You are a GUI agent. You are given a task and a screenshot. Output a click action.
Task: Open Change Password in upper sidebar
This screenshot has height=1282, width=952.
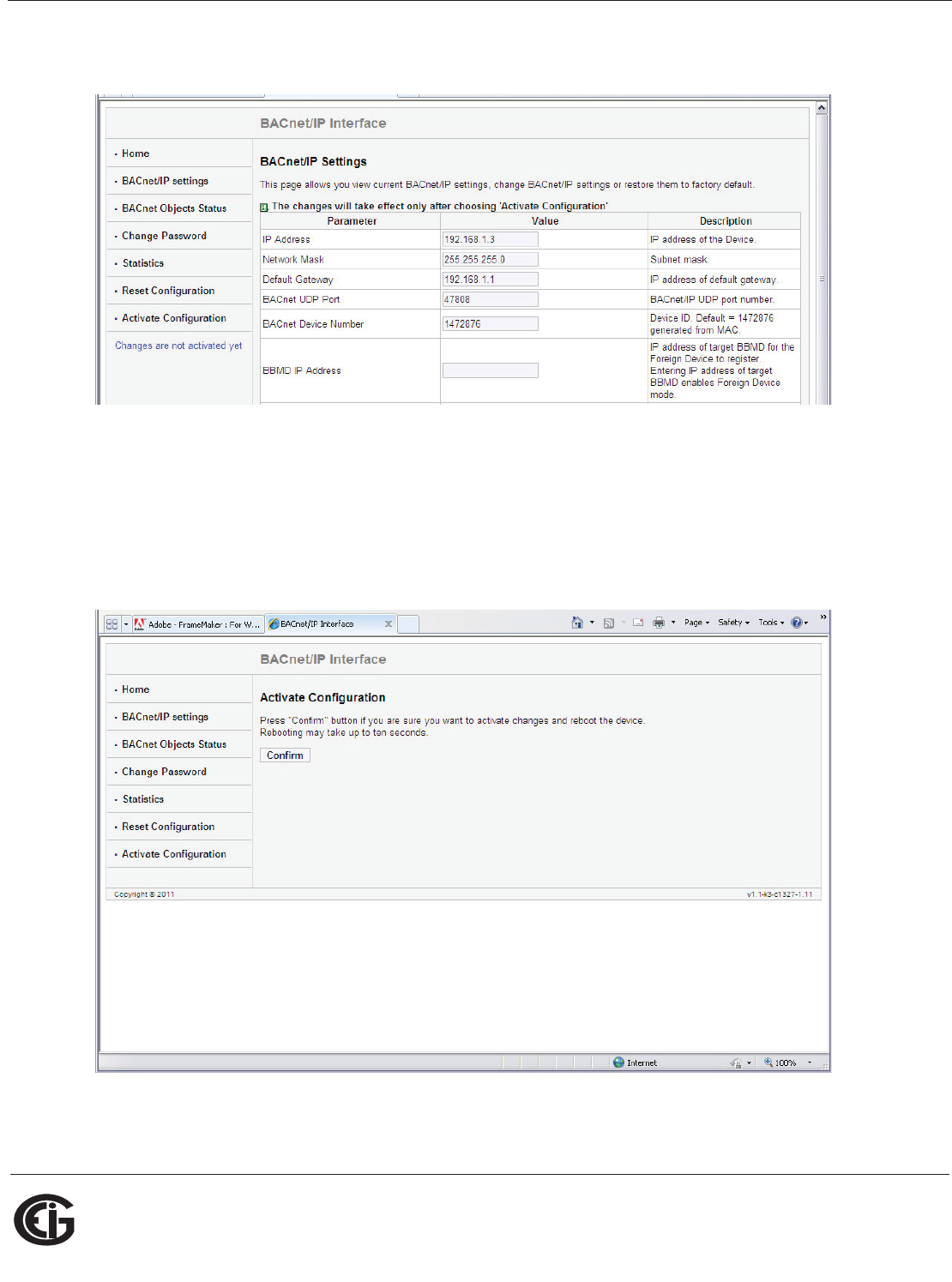pyautogui.click(x=164, y=236)
